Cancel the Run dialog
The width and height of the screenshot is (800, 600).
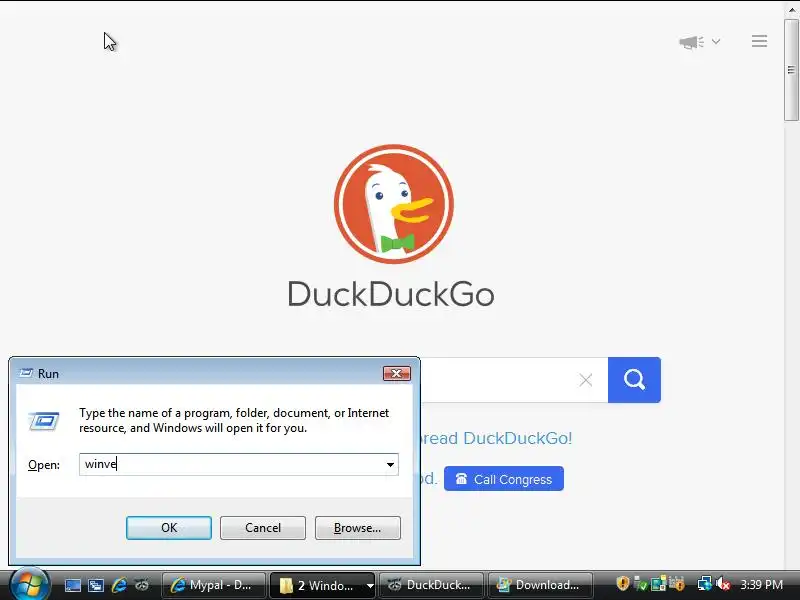click(263, 528)
